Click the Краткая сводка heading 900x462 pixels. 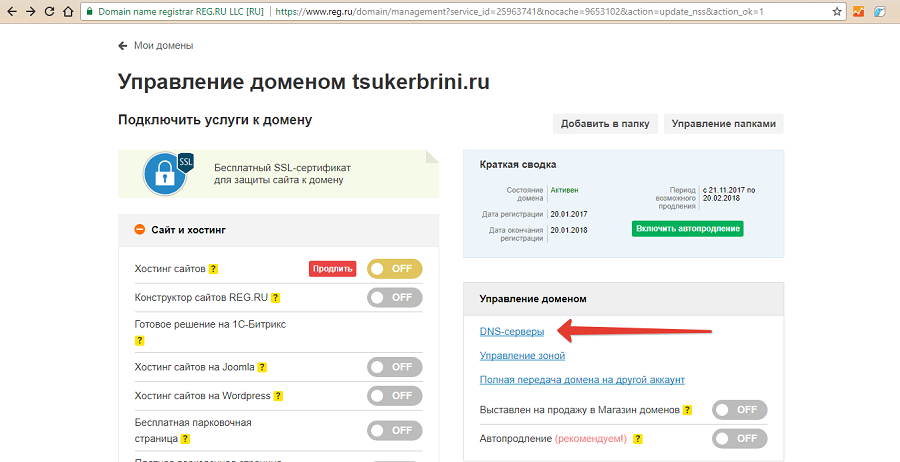(x=518, y=165)
